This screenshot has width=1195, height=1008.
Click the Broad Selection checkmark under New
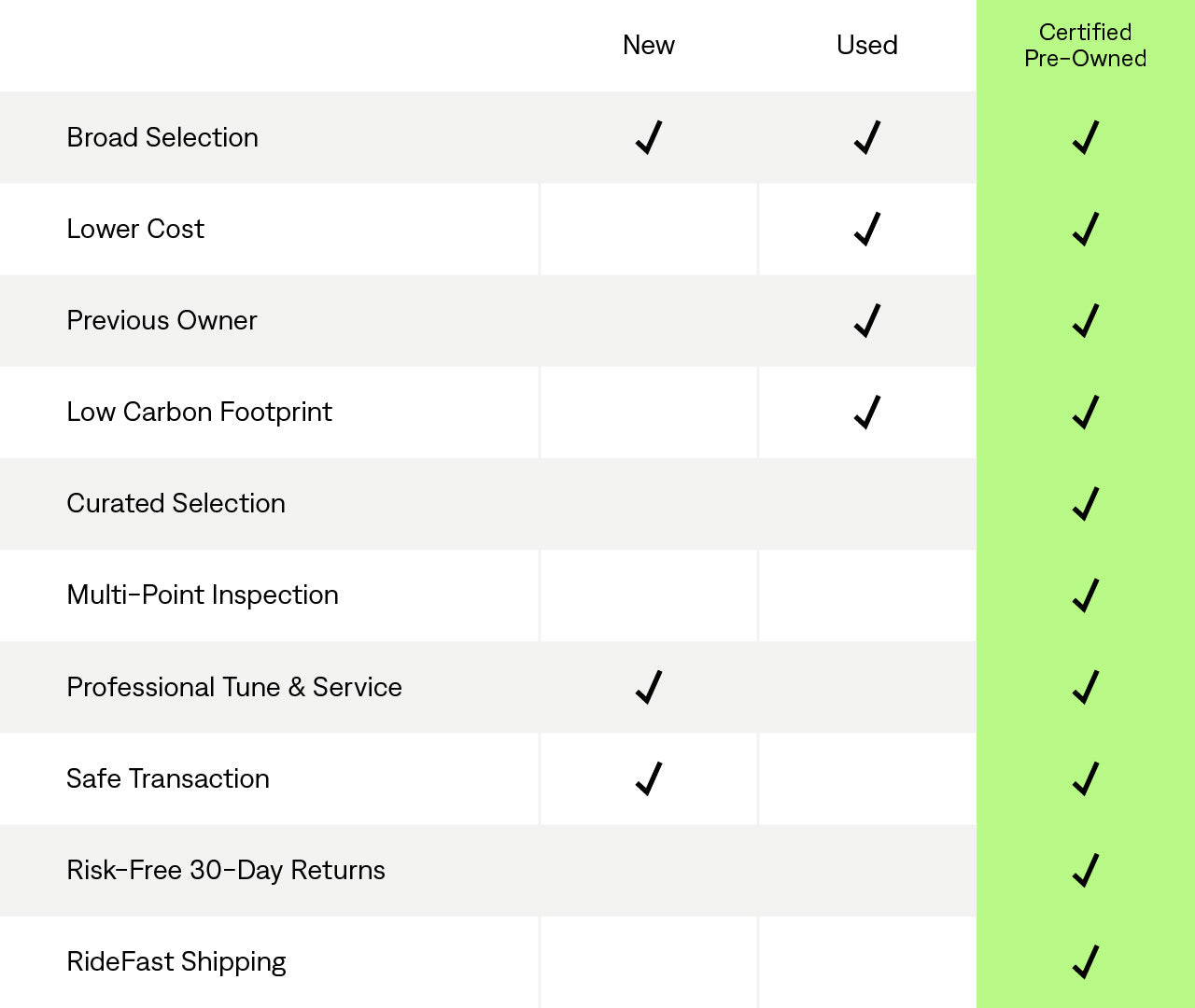[x=649, y=137]
